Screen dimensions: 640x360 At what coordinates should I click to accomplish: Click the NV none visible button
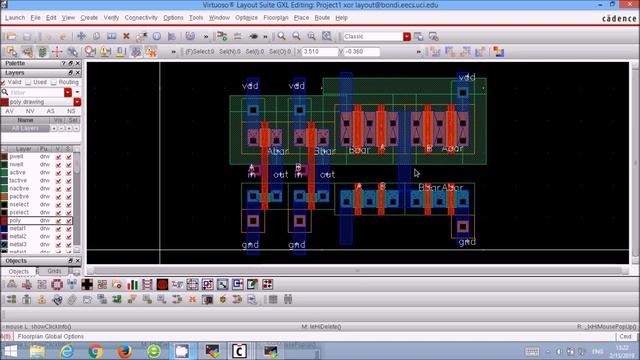click(x=30, y=111)
